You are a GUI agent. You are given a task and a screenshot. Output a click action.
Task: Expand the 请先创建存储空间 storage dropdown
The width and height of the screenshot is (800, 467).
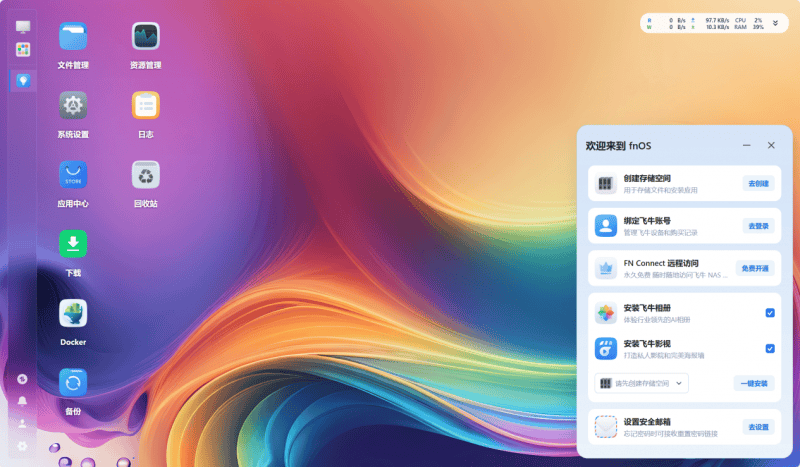click(642, 383)
